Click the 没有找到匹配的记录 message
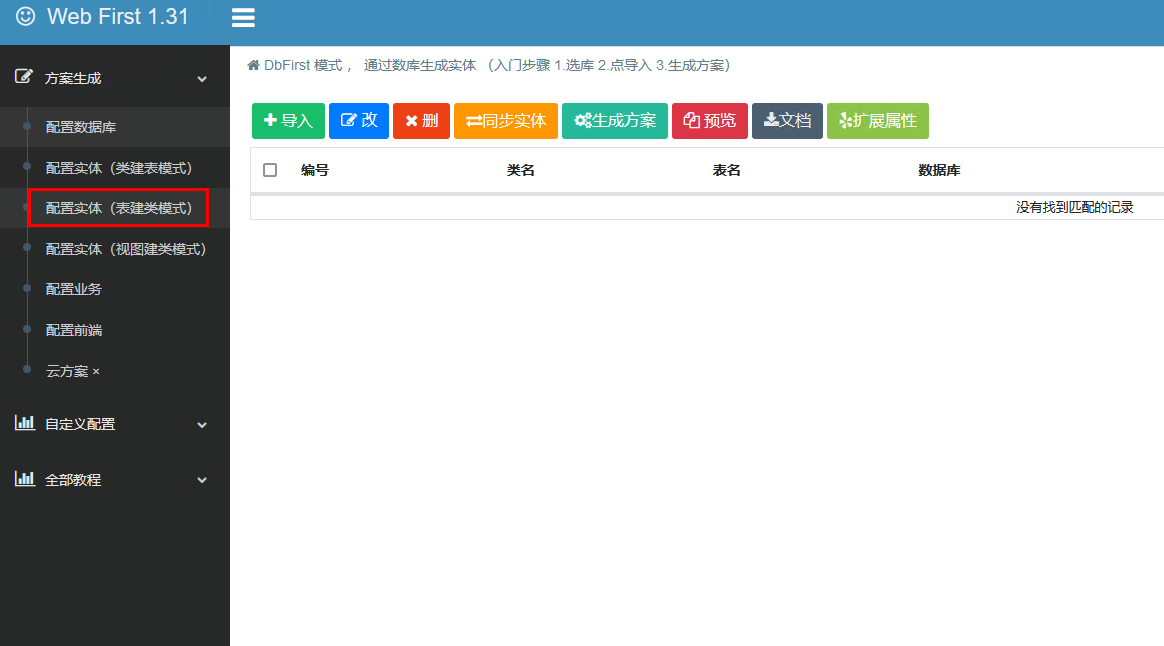This screenshot has width=1164, height=646. (1074, 207)
